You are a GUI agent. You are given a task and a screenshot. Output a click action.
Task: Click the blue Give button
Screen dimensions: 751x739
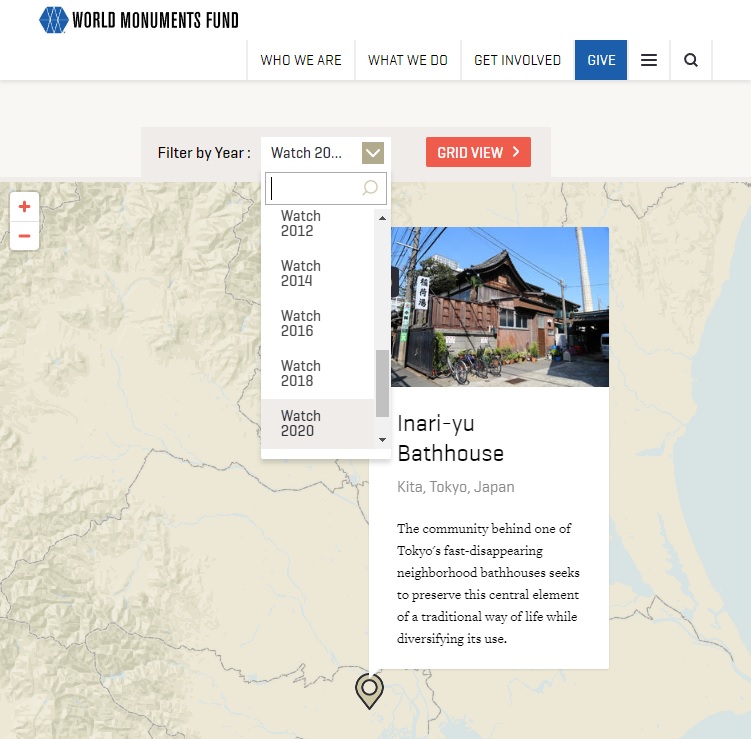tap(601, 60)
